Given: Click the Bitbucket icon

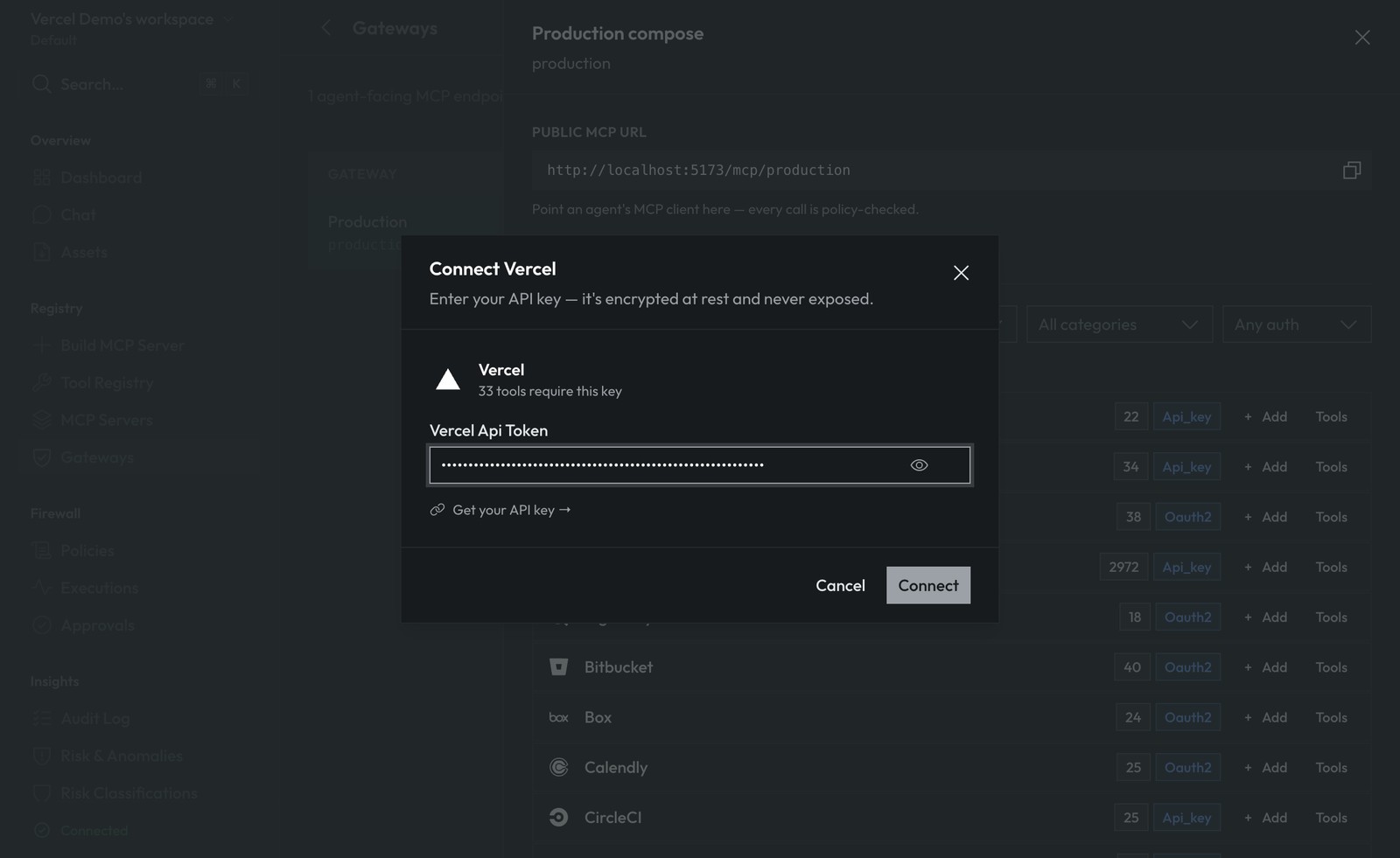Looking at the screenshot, I should pyautogui.click(x=558, y=667).
